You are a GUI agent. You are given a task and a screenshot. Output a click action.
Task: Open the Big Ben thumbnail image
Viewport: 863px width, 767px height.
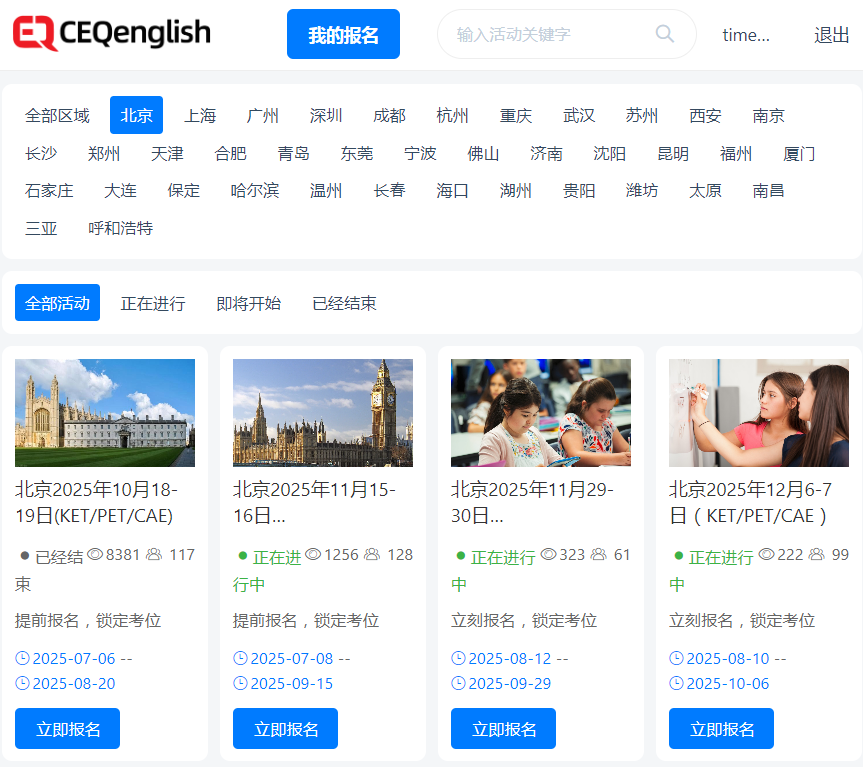323,413
